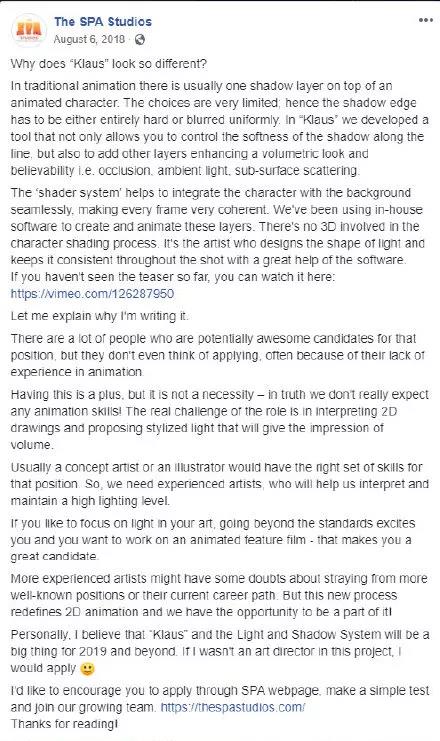
Task: Open The SPA Studios profile picture
Action: (29, 30)
